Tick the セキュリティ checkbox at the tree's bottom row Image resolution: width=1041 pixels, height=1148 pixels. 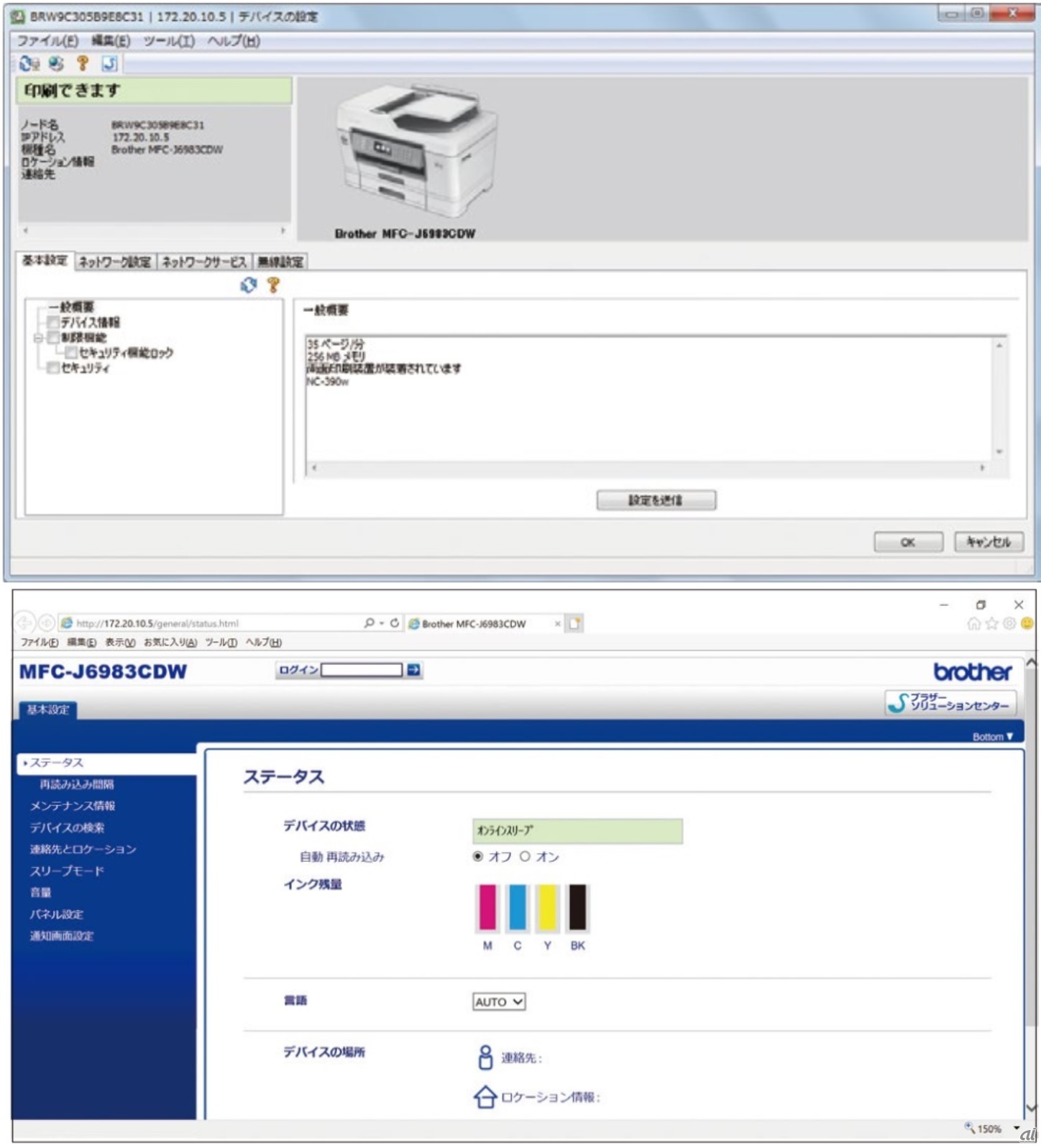coord(53,367)
